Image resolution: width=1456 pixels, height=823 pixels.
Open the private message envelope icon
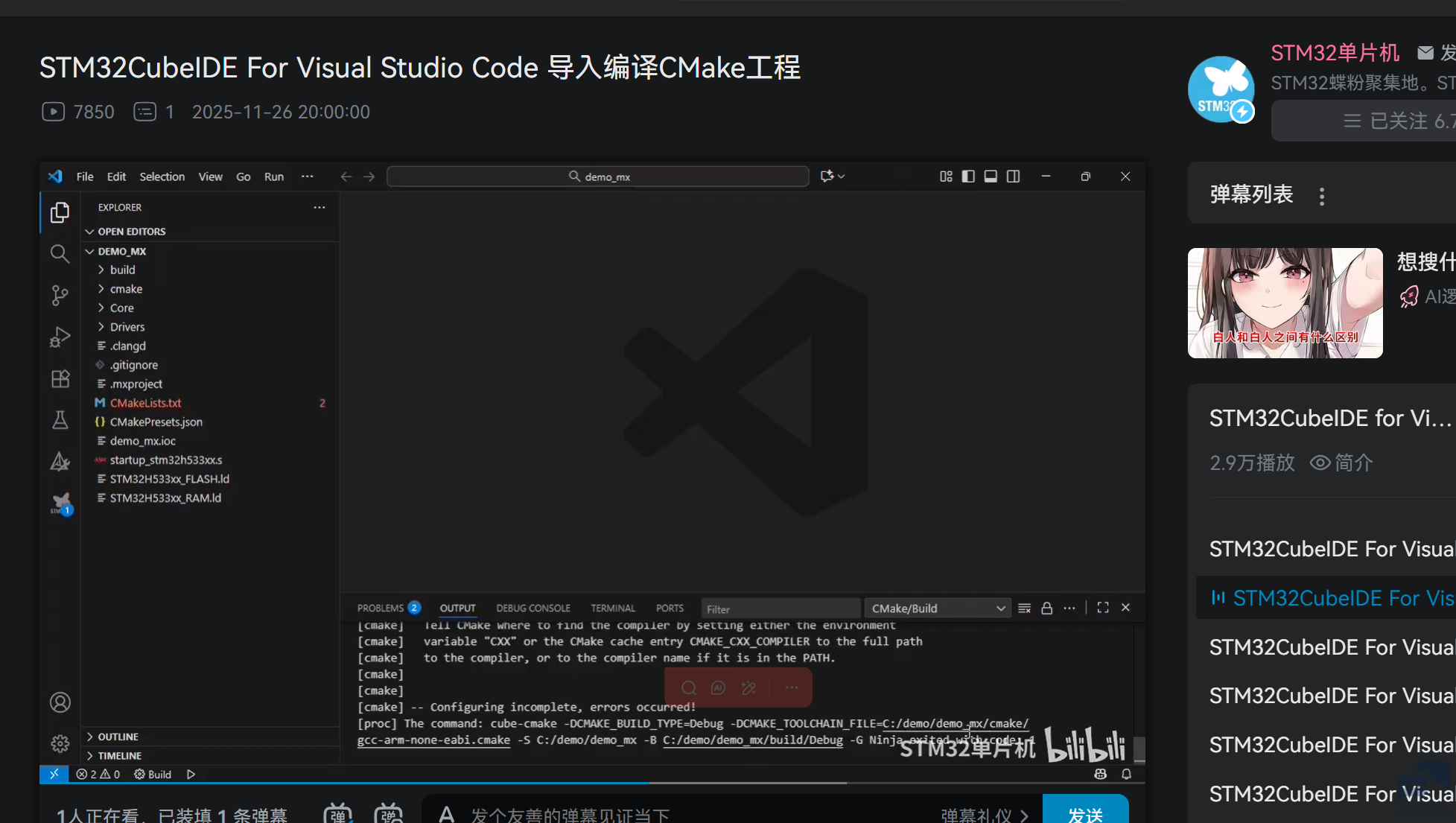[x=1425, y=52]
